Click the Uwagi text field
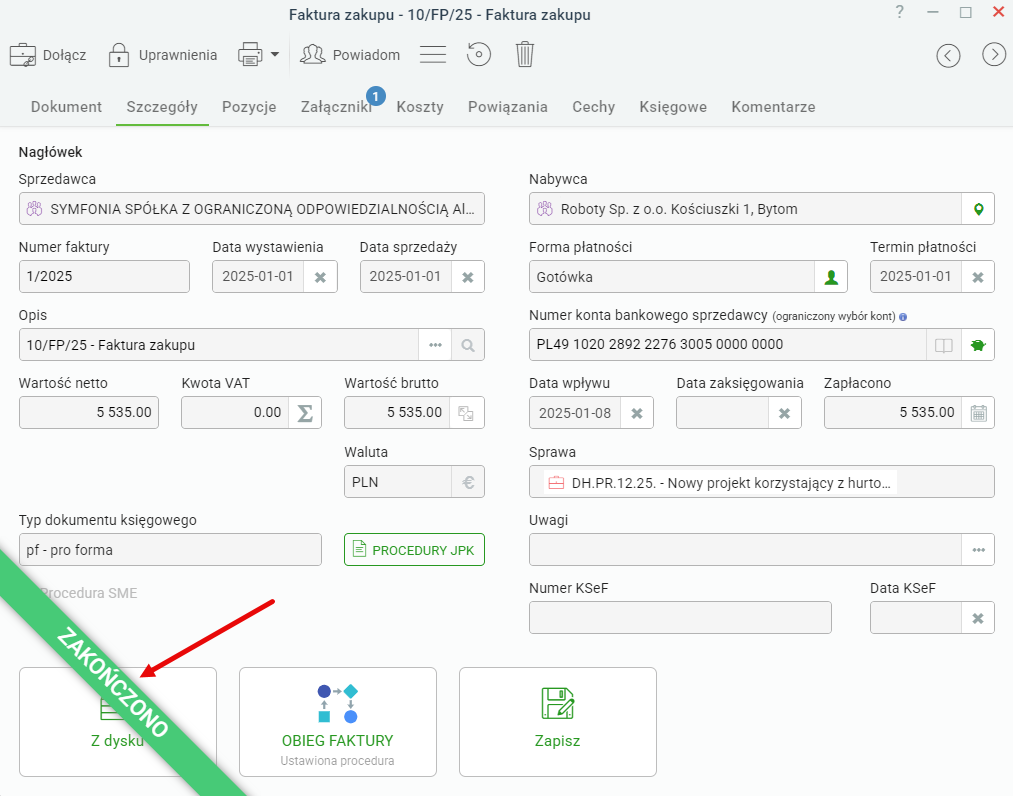 746,550
